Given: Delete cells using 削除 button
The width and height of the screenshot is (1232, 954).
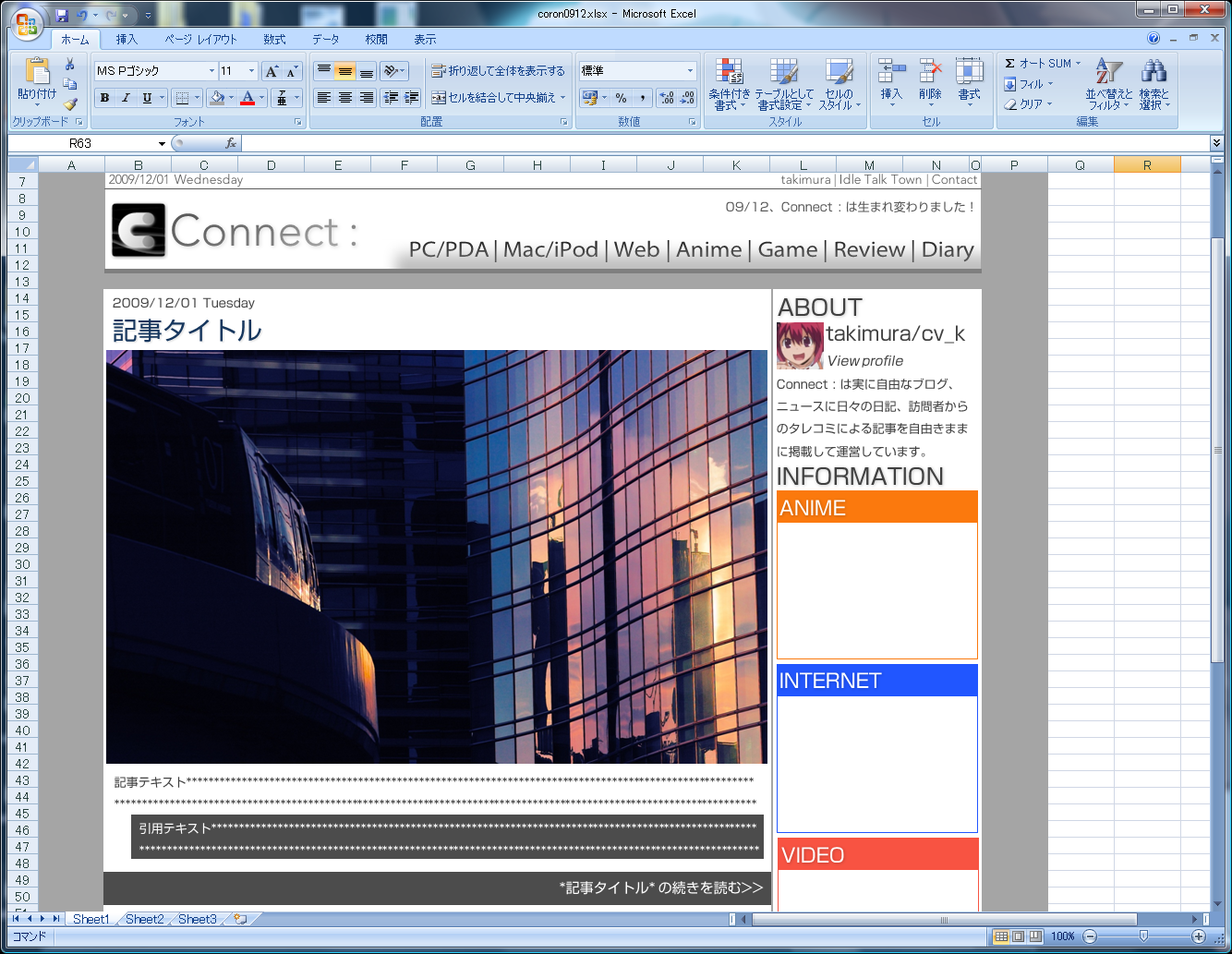Looking at the screenshot, I should click(x=930, y=83).
